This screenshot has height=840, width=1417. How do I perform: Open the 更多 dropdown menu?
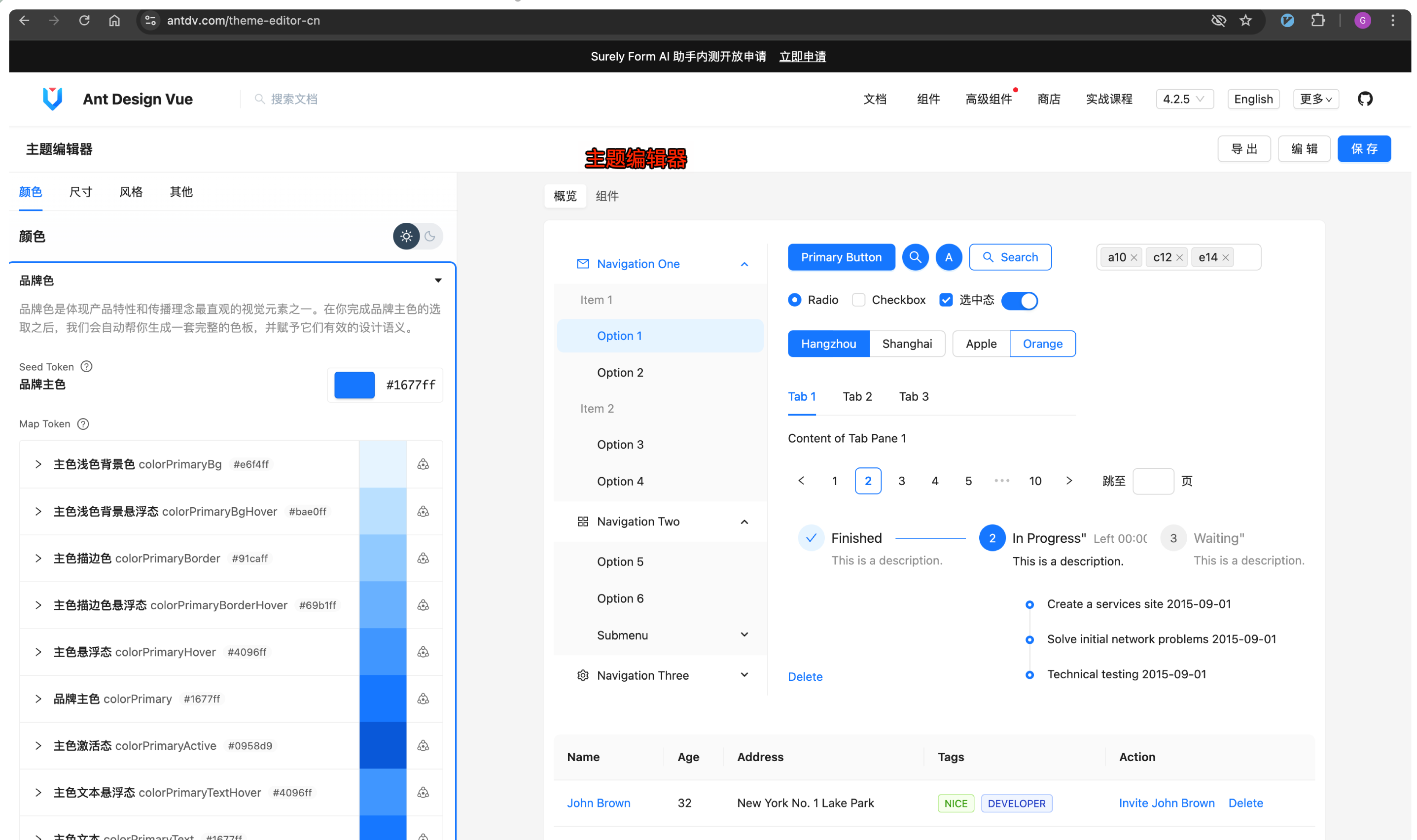click(1315, 99)
